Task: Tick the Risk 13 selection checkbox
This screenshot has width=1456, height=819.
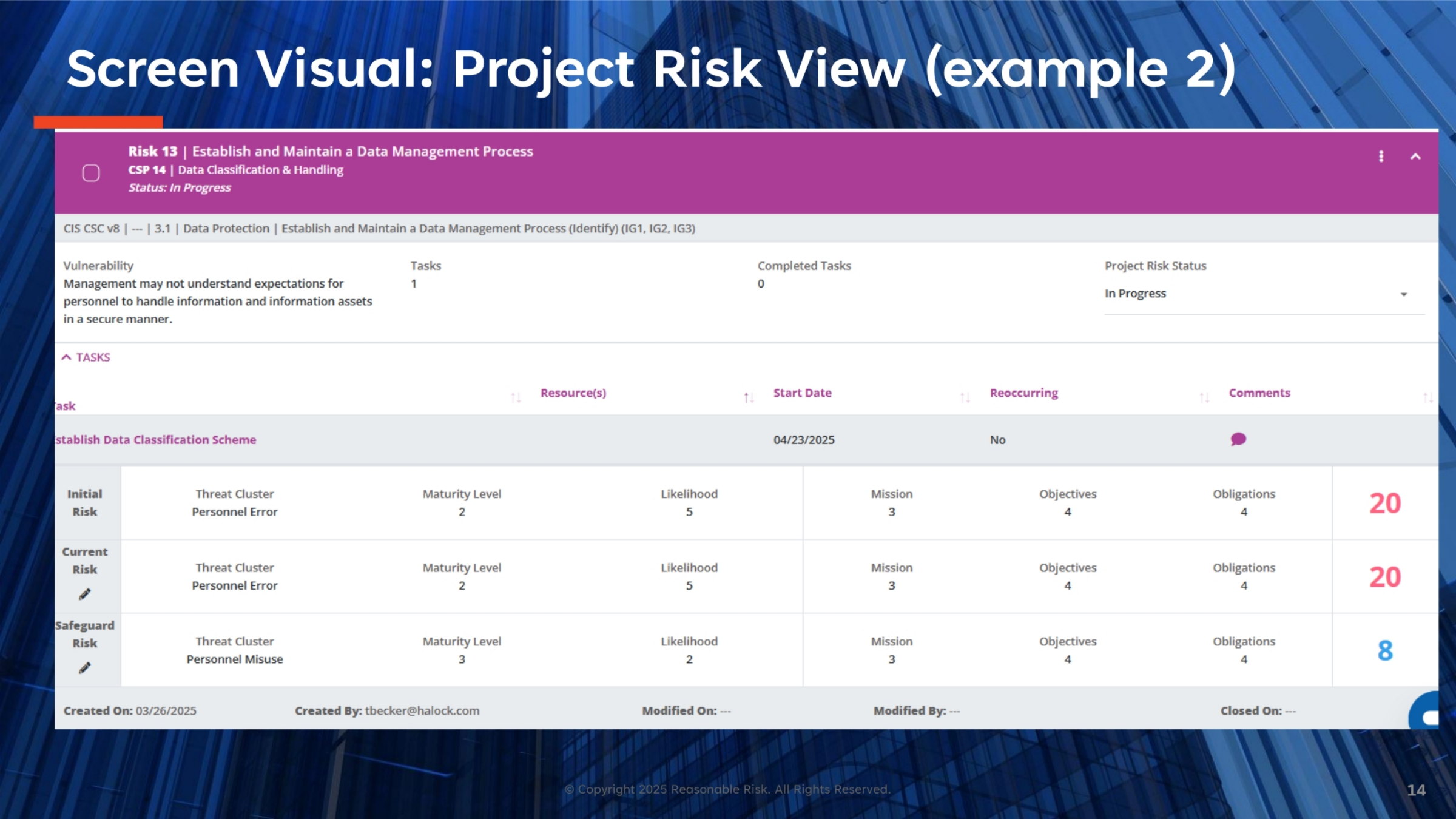Action: 91,174
